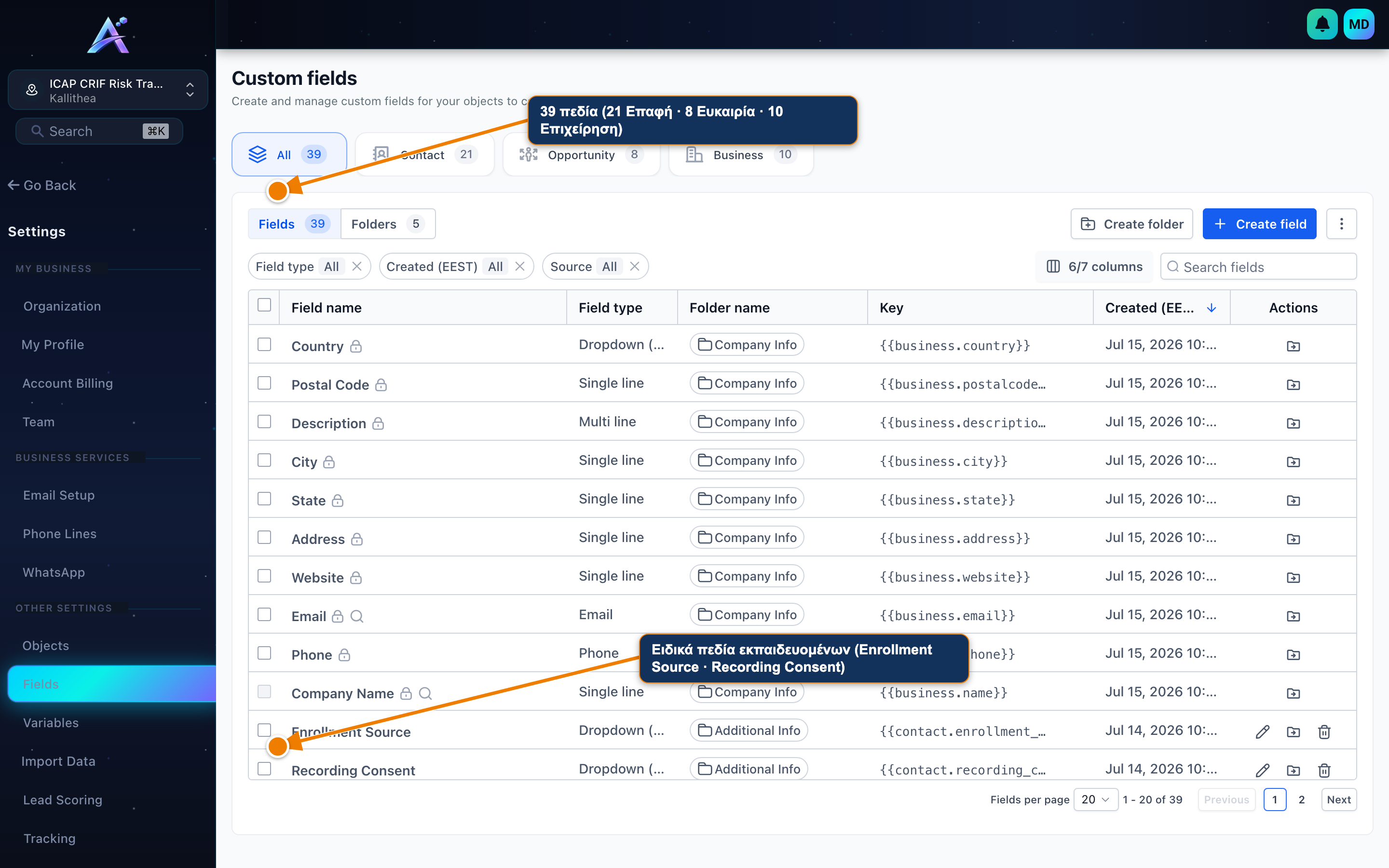Edit the Recording Consent field

tap(1262, 770)
